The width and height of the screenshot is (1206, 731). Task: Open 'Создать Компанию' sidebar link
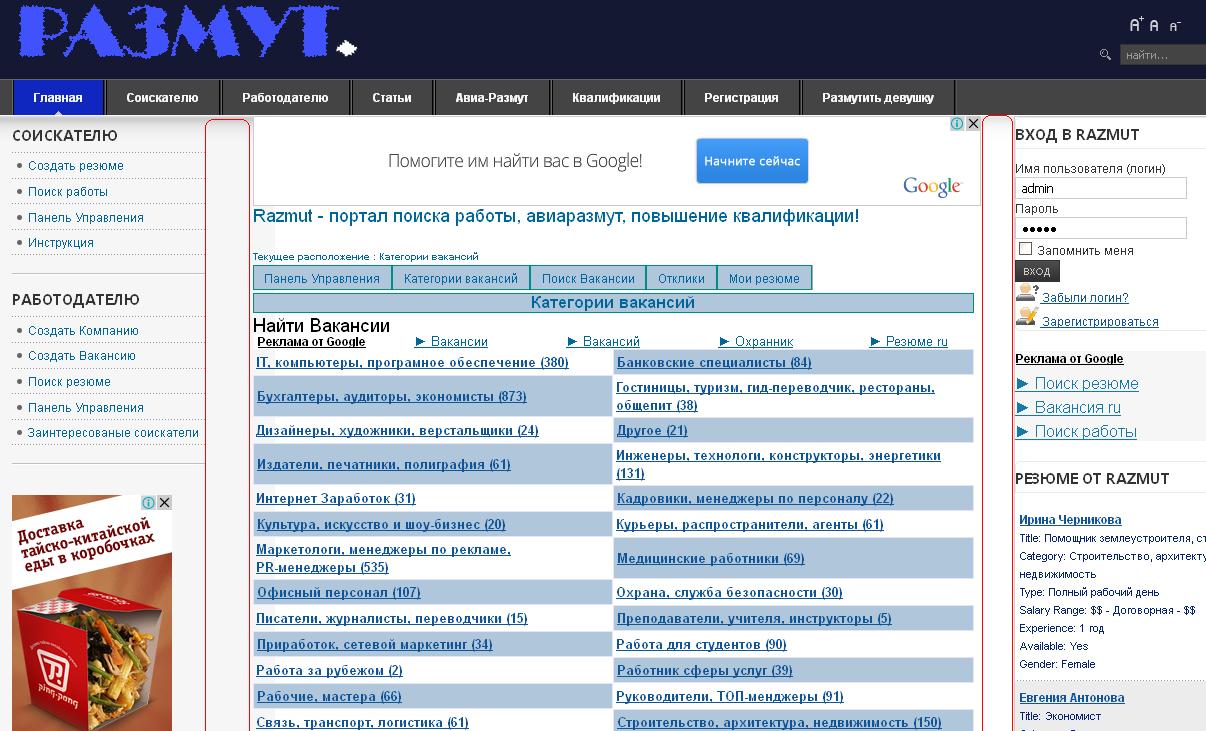[83, 331]
